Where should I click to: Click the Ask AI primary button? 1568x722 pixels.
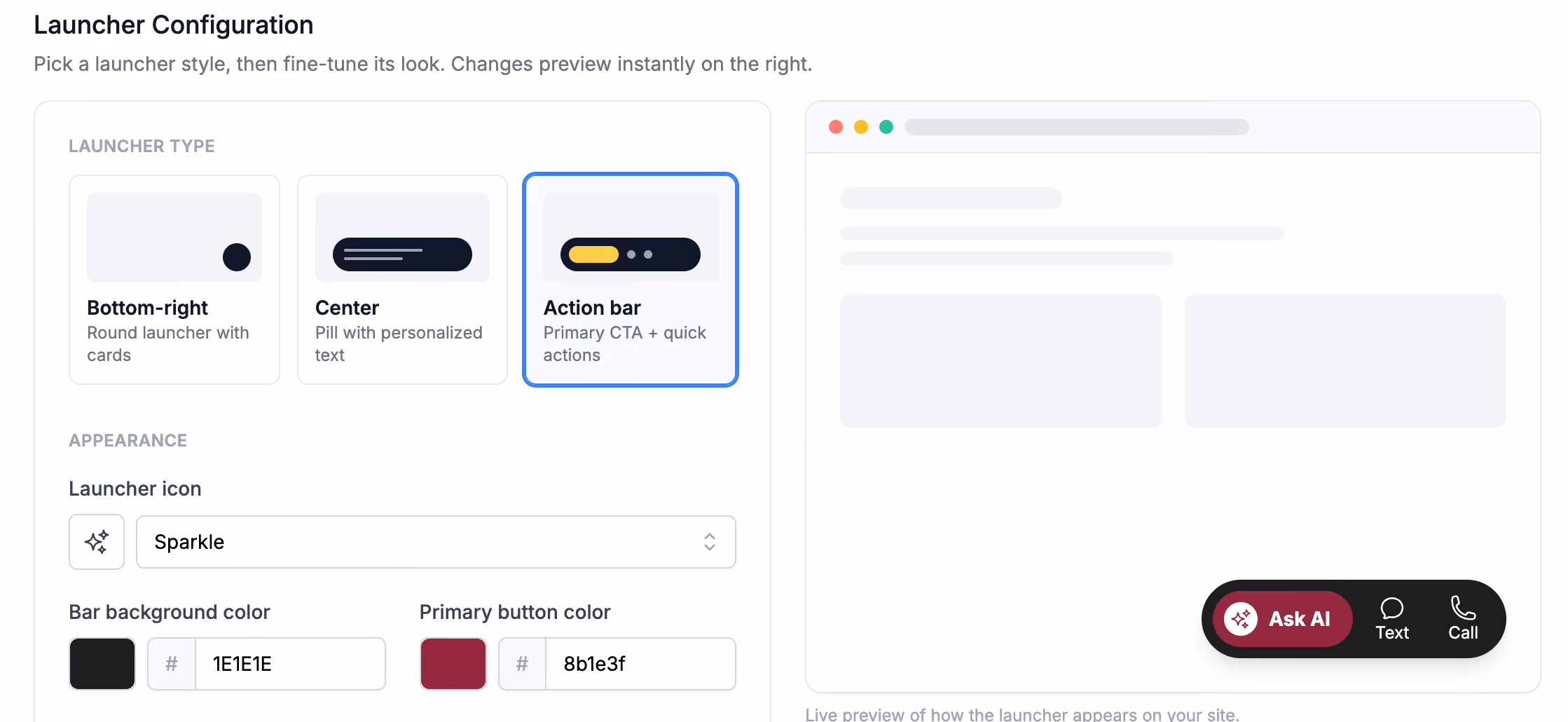1282,619
